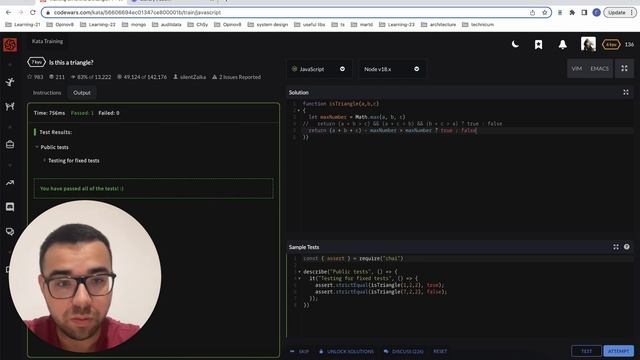Image resolution: width=640 pixels, height=360 pixels.
Task: Click UNLOCK SOLUTIONS button
Action: (x=346, y=351)
